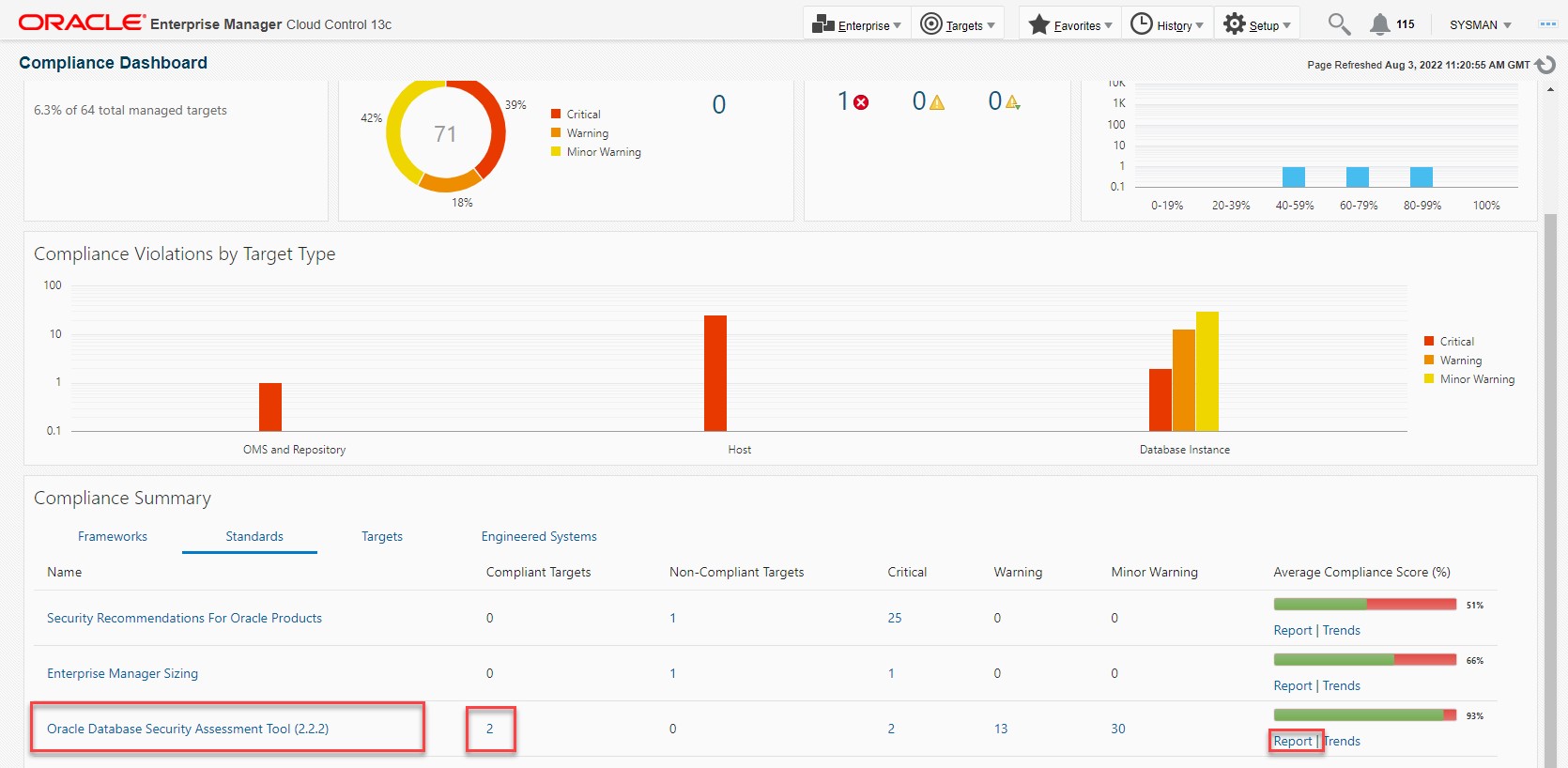Switch to the Frameworks tab
This screenshot has height=768, width=1568.
coord(113,536)
